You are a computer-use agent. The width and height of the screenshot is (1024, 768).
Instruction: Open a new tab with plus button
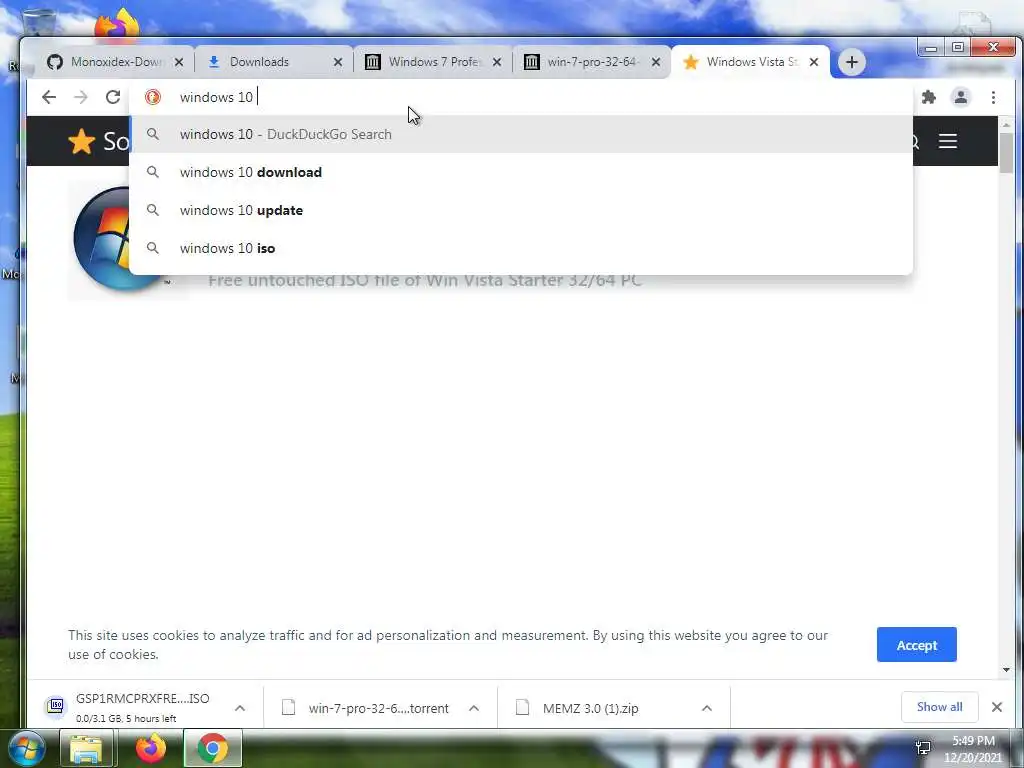(x=852, y=62)
